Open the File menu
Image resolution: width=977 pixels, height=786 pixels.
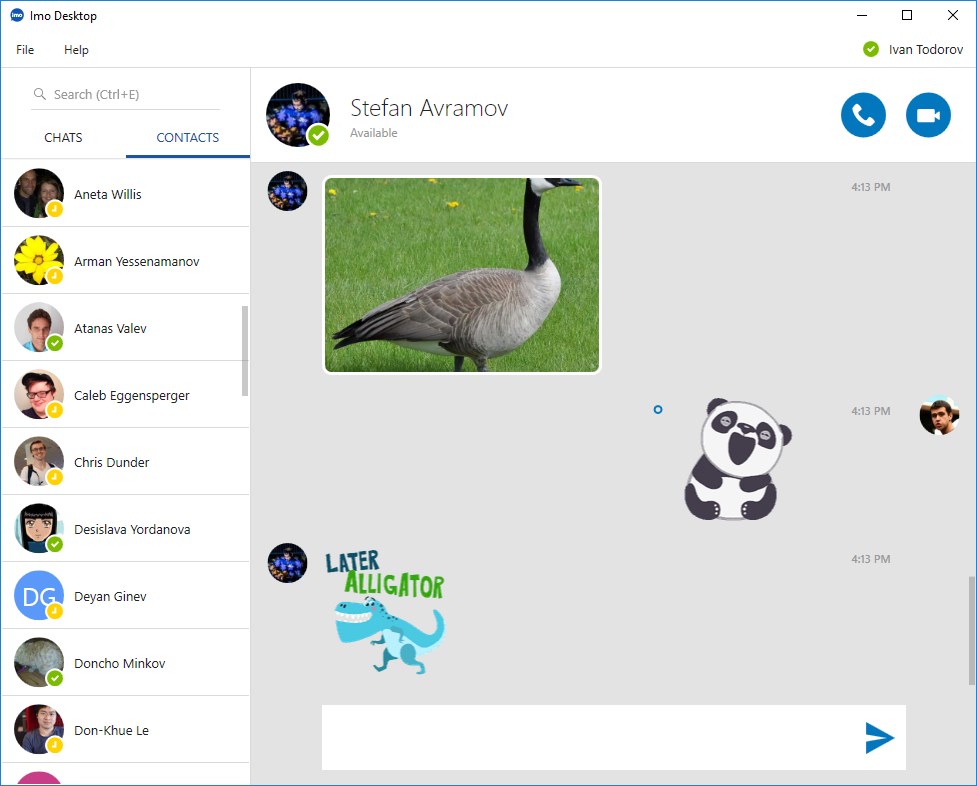(x=24, y=49)
